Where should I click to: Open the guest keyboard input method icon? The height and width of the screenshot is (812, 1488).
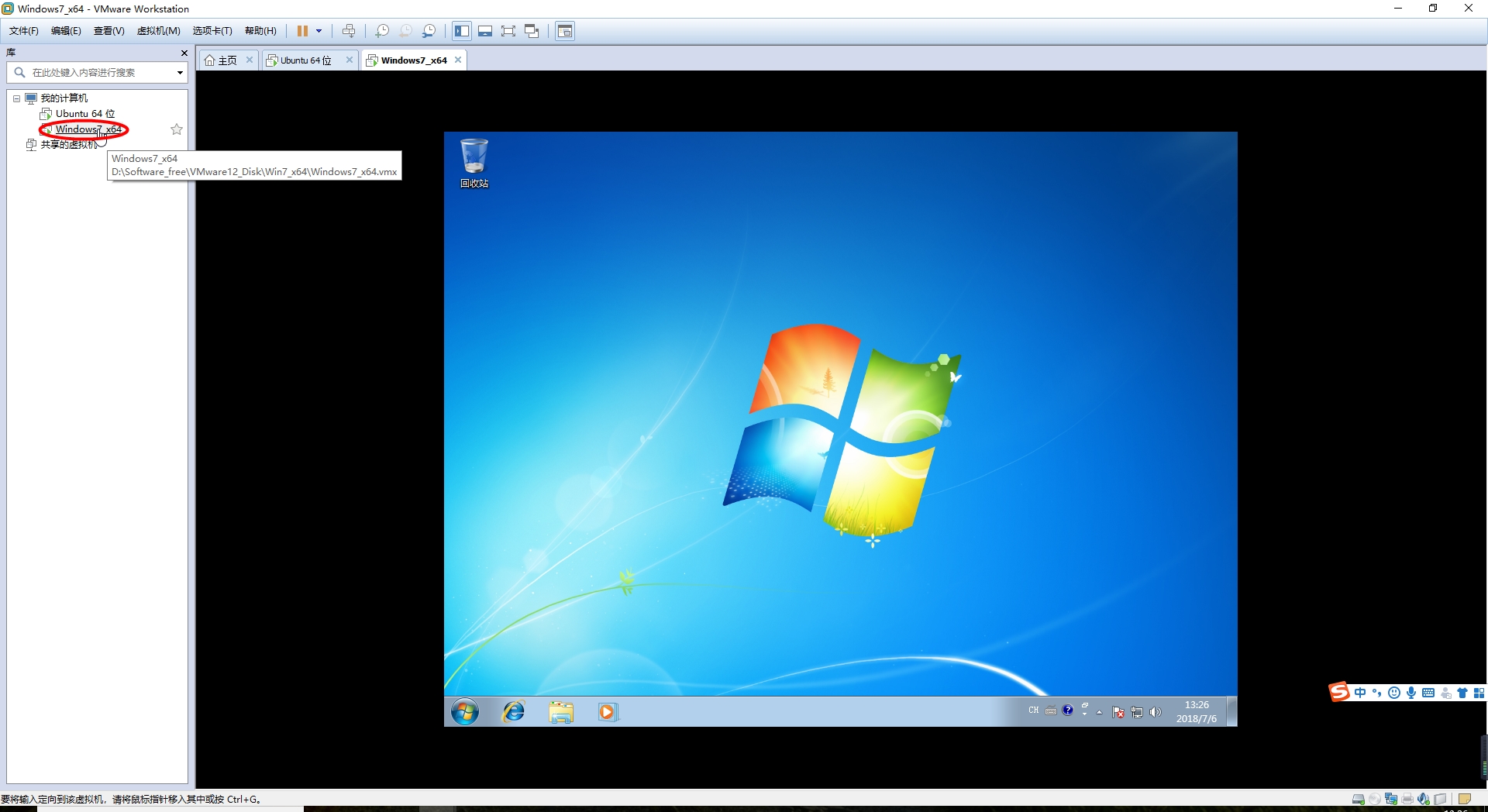pos(1051,710)
